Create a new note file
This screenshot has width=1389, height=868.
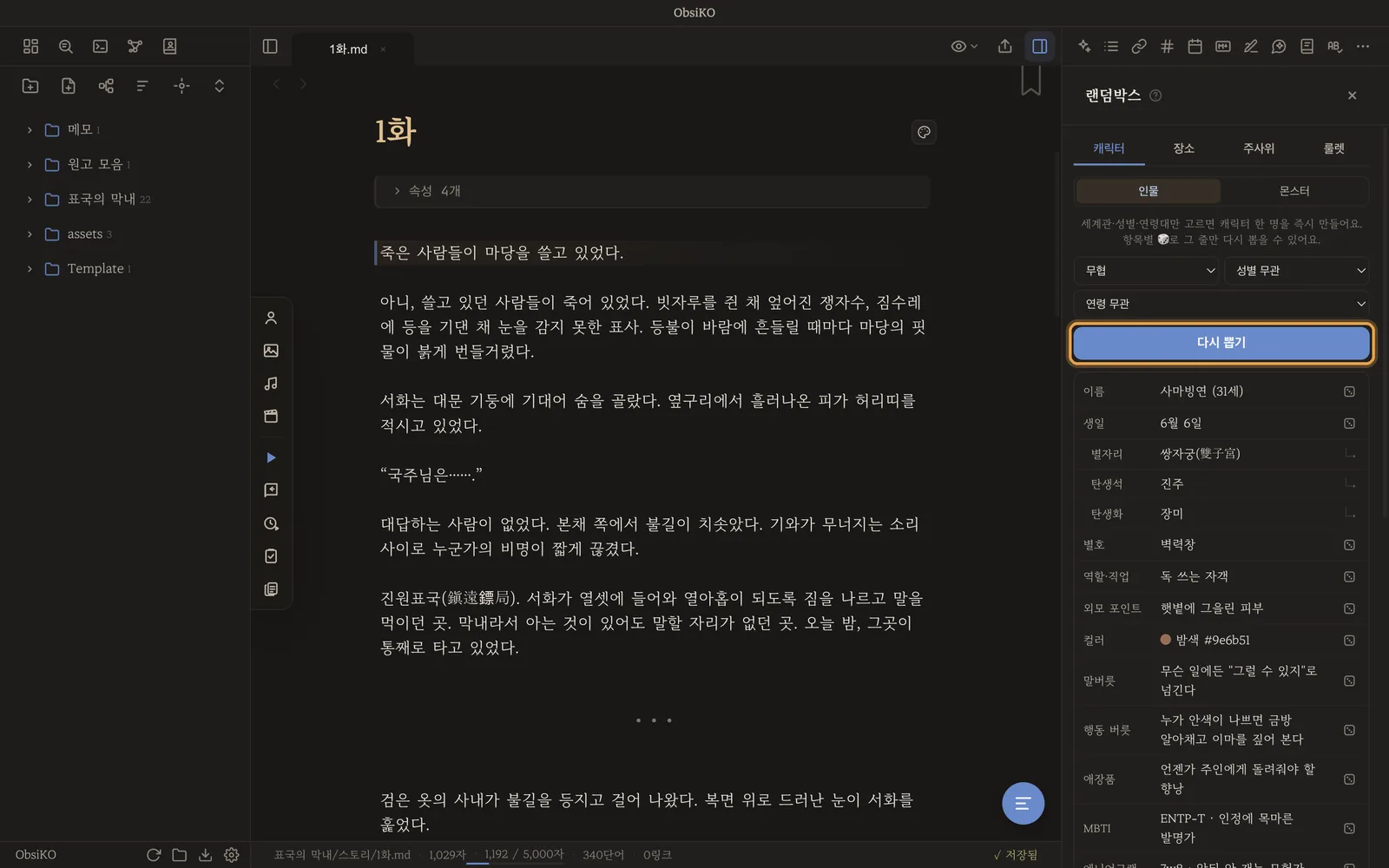[x=69, y=86]
